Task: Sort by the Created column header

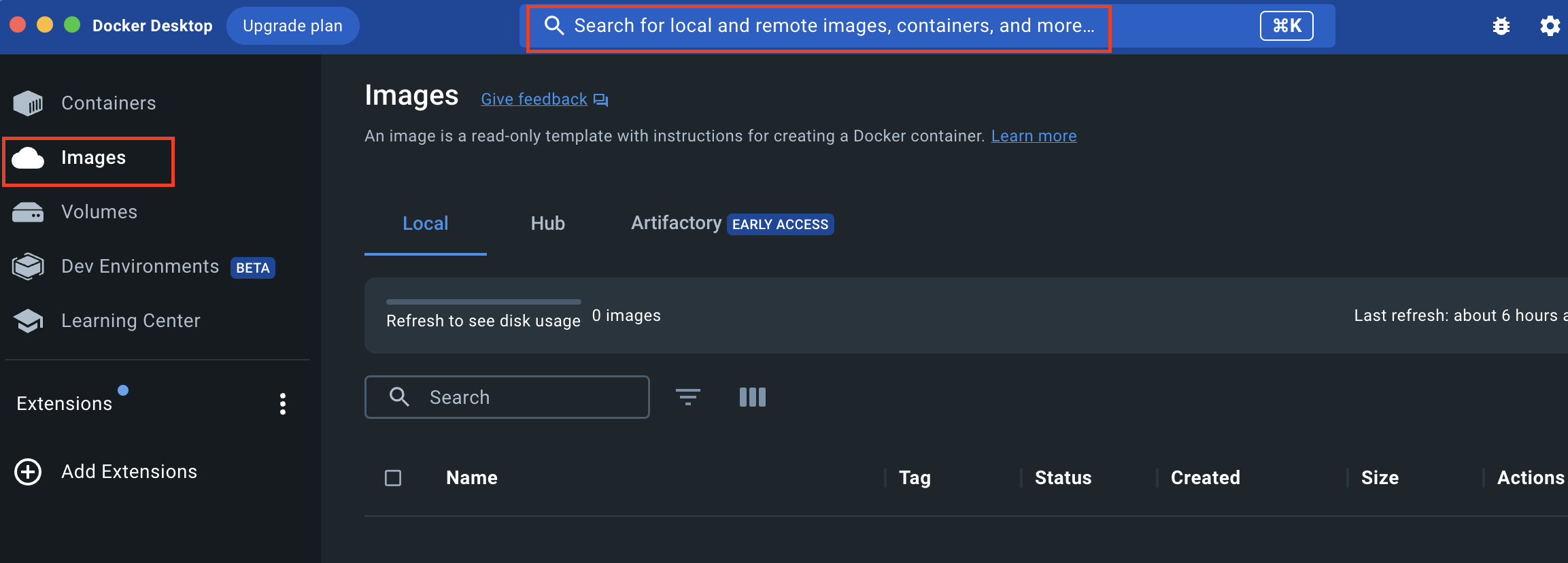Action: click(1206, 478)
